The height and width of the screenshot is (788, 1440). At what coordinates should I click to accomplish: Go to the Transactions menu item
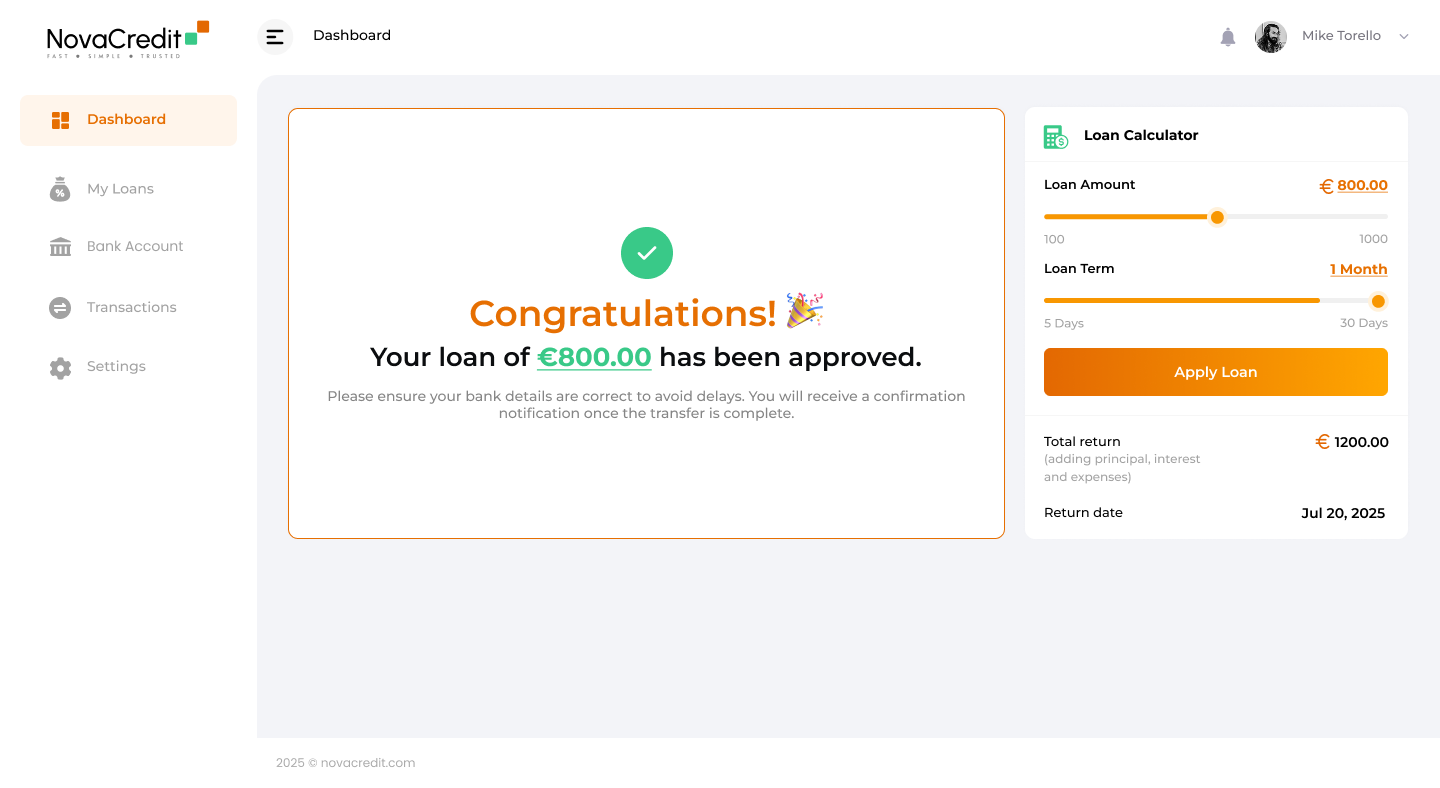coord(131,307)
